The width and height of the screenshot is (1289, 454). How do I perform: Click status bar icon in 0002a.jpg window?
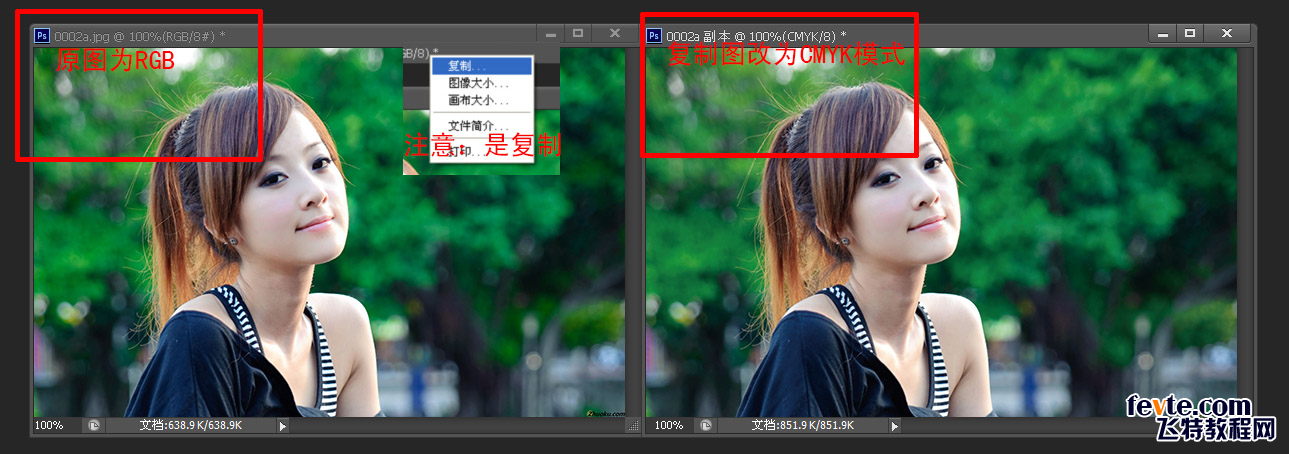pos(92,425)
